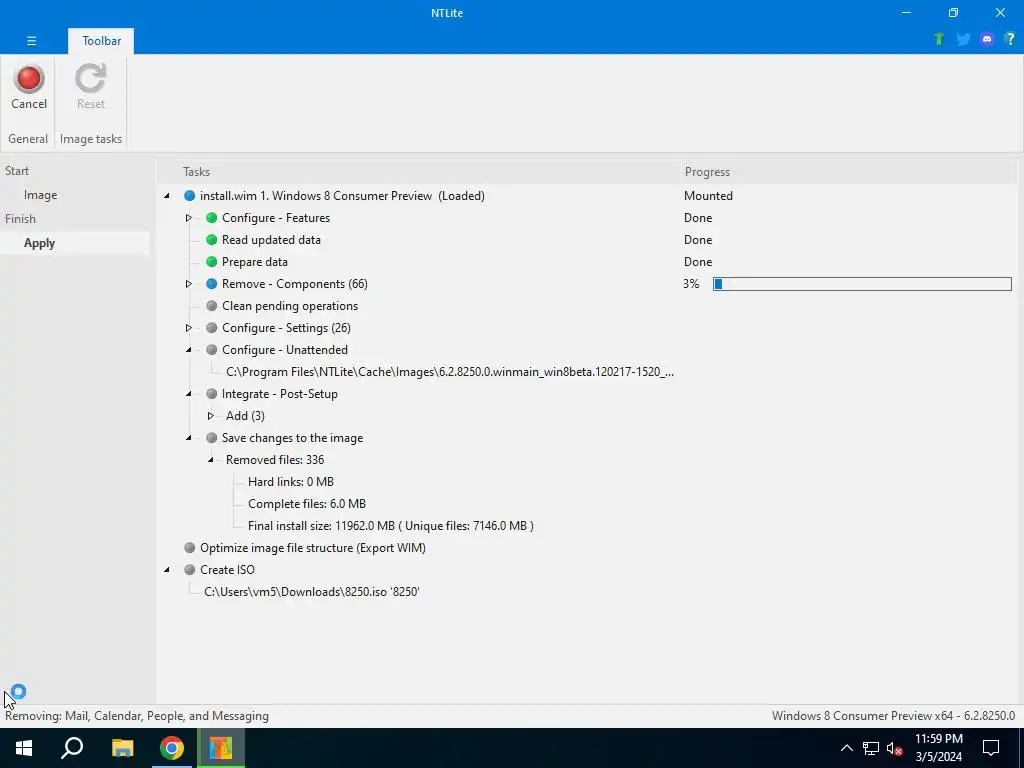Show hidden tray icons chevron

pos(846,748)
